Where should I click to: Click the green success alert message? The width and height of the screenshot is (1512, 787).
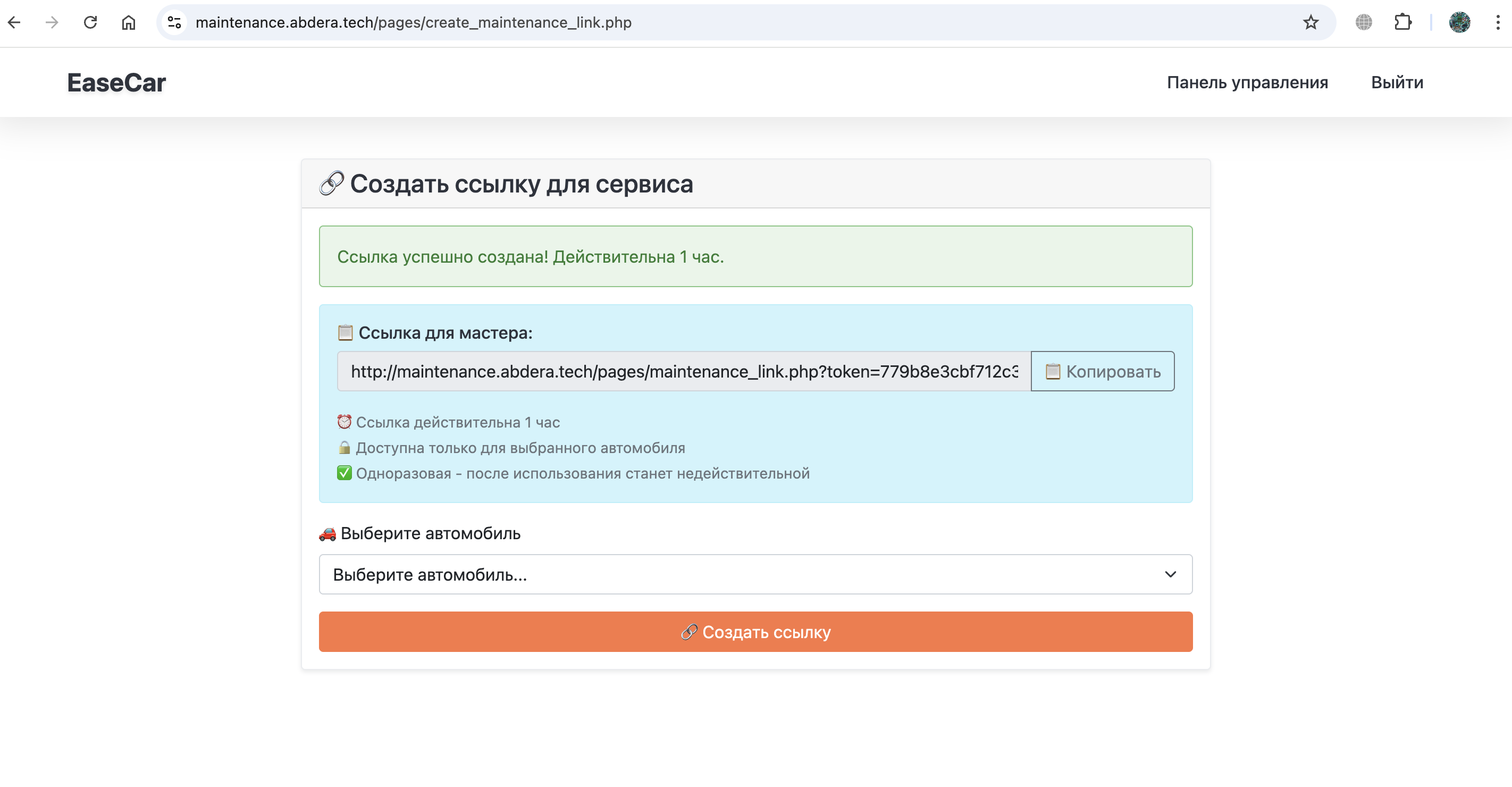click(x=755, y=256)
